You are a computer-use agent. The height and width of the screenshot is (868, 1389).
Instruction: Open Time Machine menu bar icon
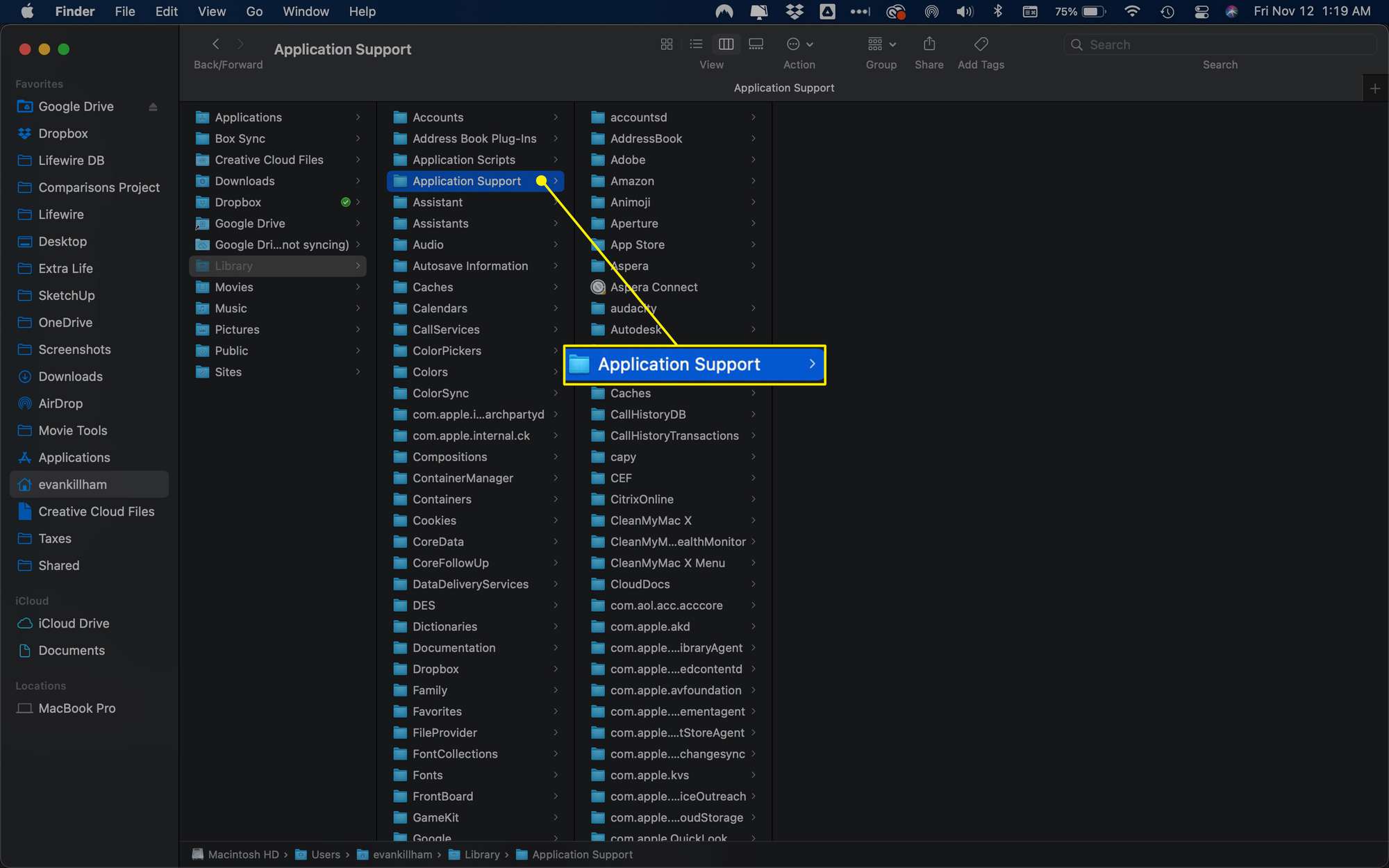click(x=1167, y=11)
